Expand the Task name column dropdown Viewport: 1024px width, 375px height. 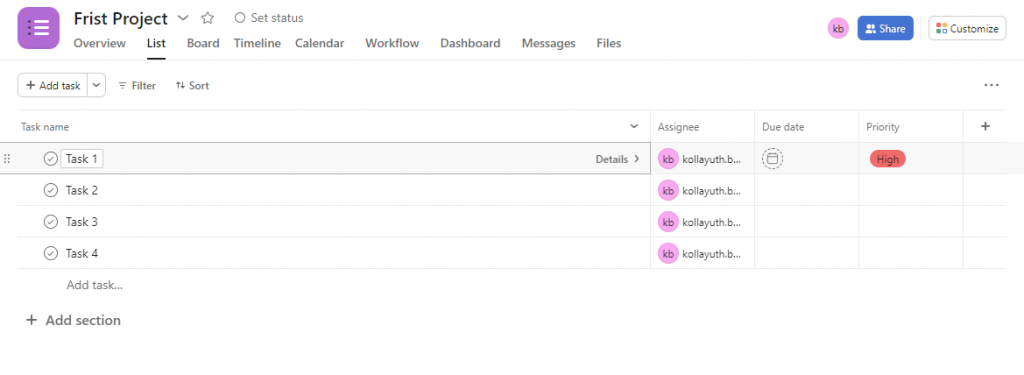click(x=633, y=126)
